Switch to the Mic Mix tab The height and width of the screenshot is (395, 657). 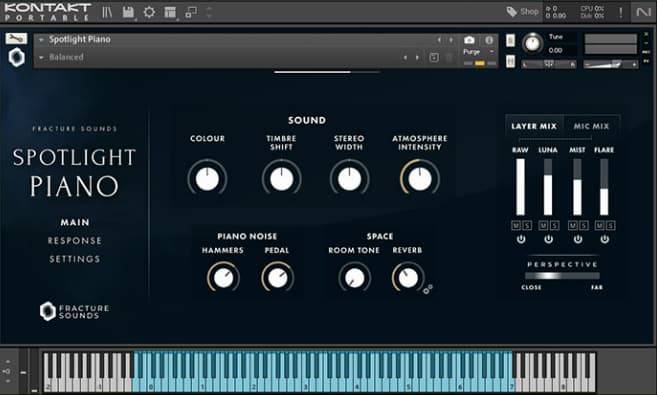[x=591, y=126]
